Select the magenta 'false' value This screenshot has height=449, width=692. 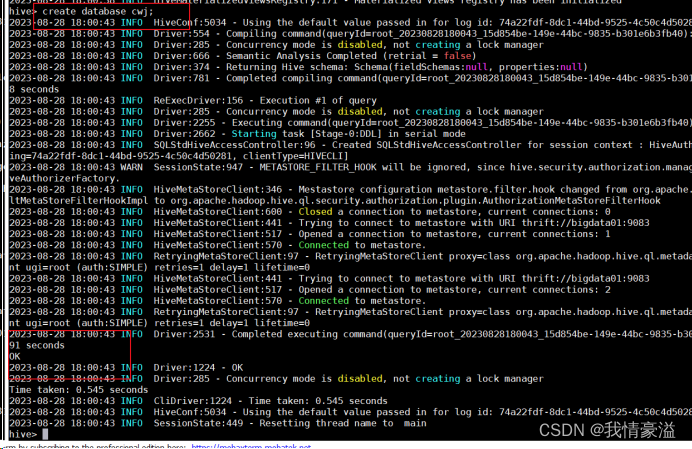click(457, 56)
